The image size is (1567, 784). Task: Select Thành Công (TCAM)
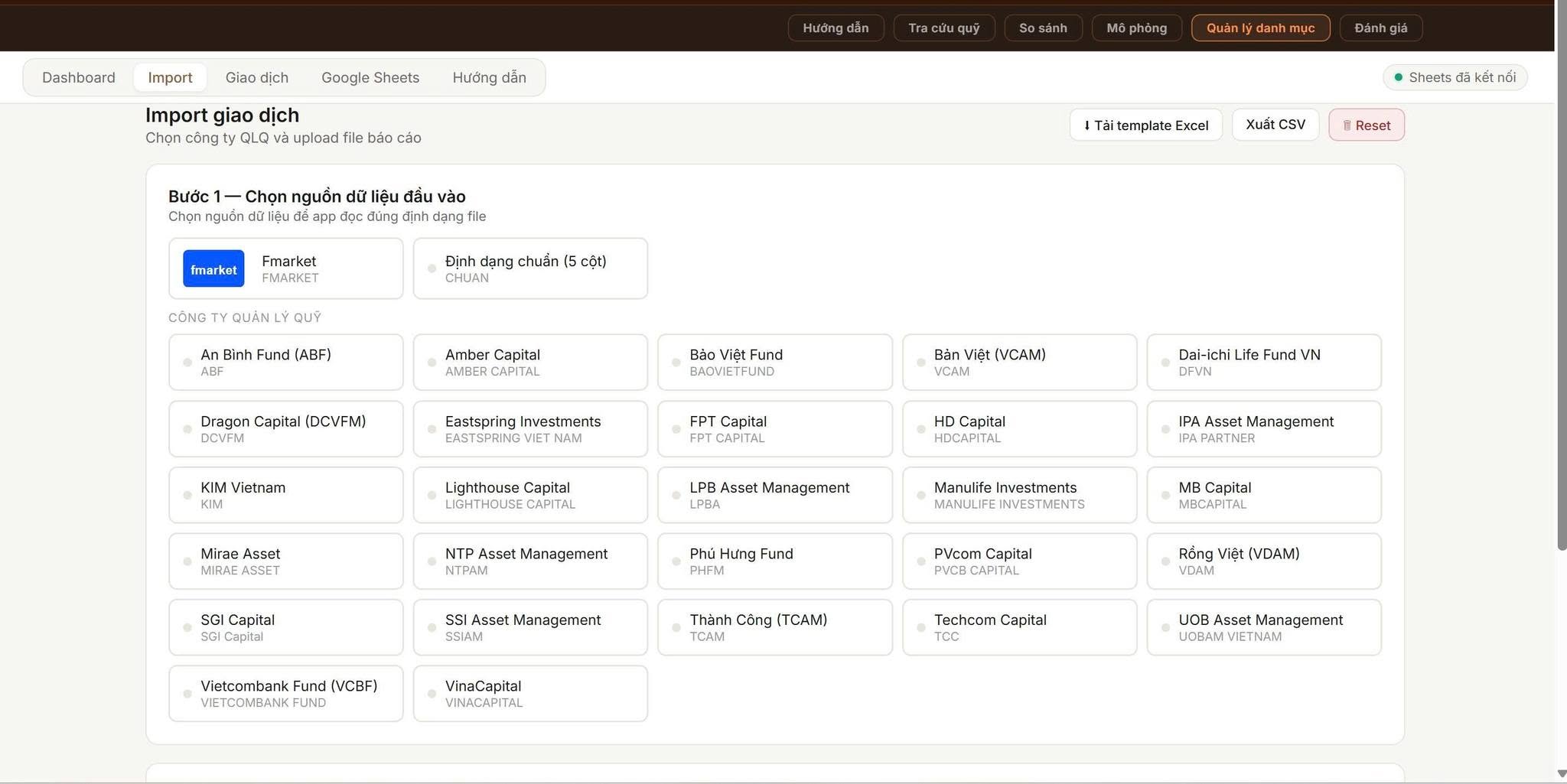[775, 627]
